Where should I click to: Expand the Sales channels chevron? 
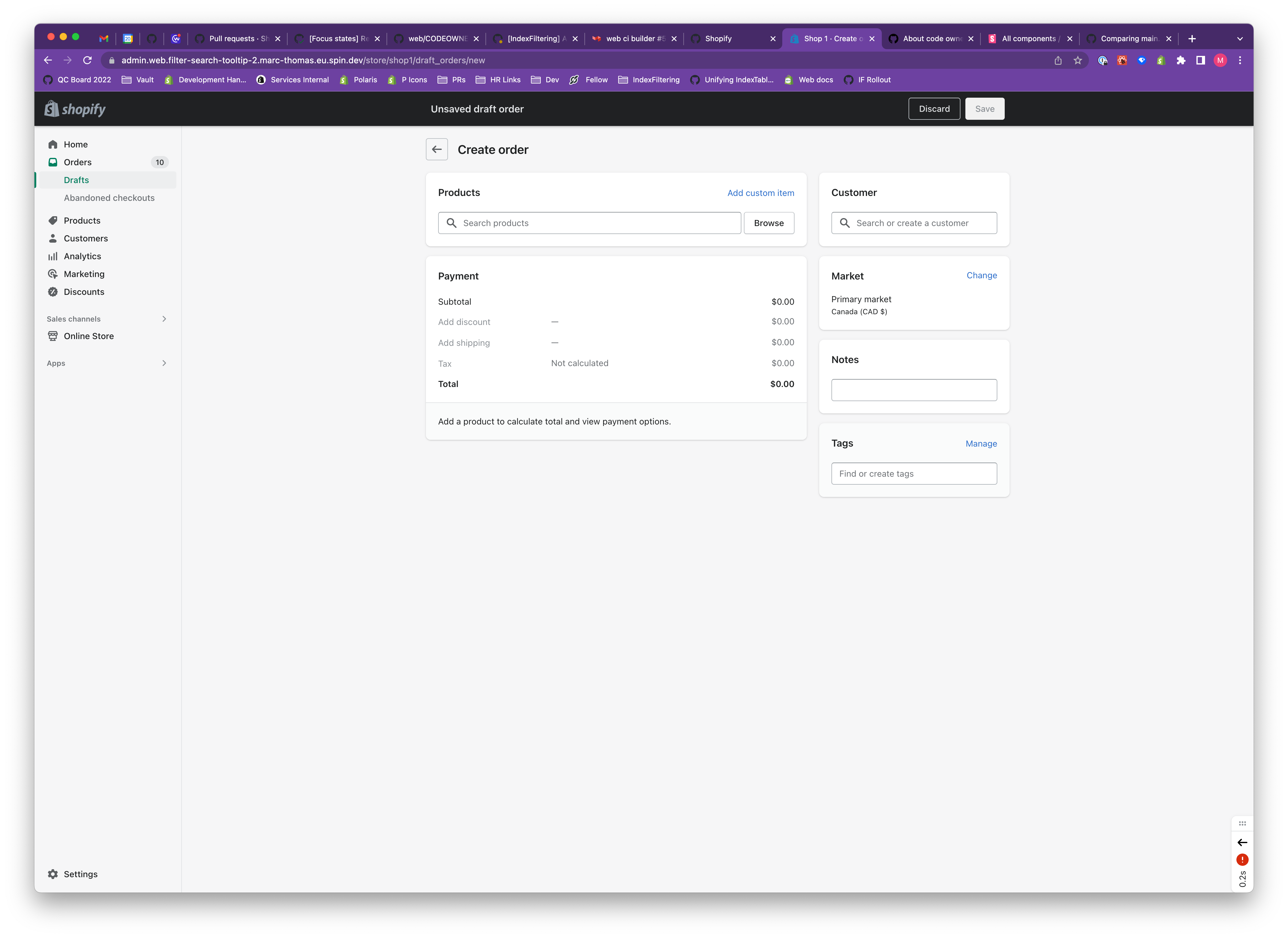[x=164, y=319]
